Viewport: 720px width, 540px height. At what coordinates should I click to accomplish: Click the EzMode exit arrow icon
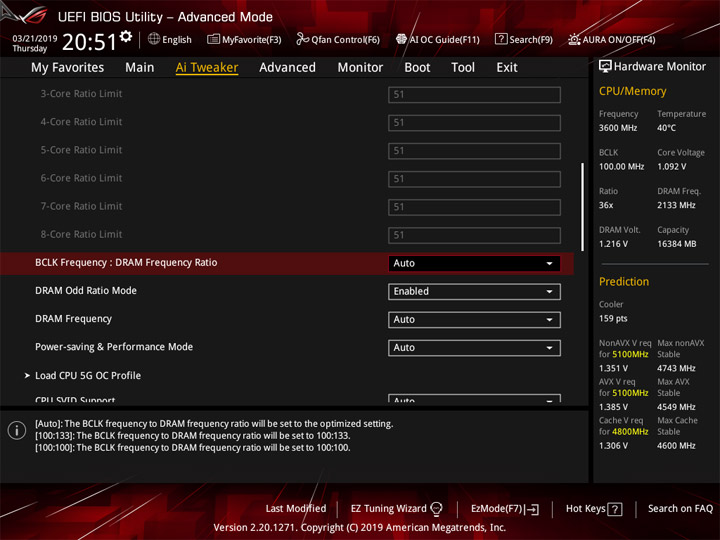point(532,509)
